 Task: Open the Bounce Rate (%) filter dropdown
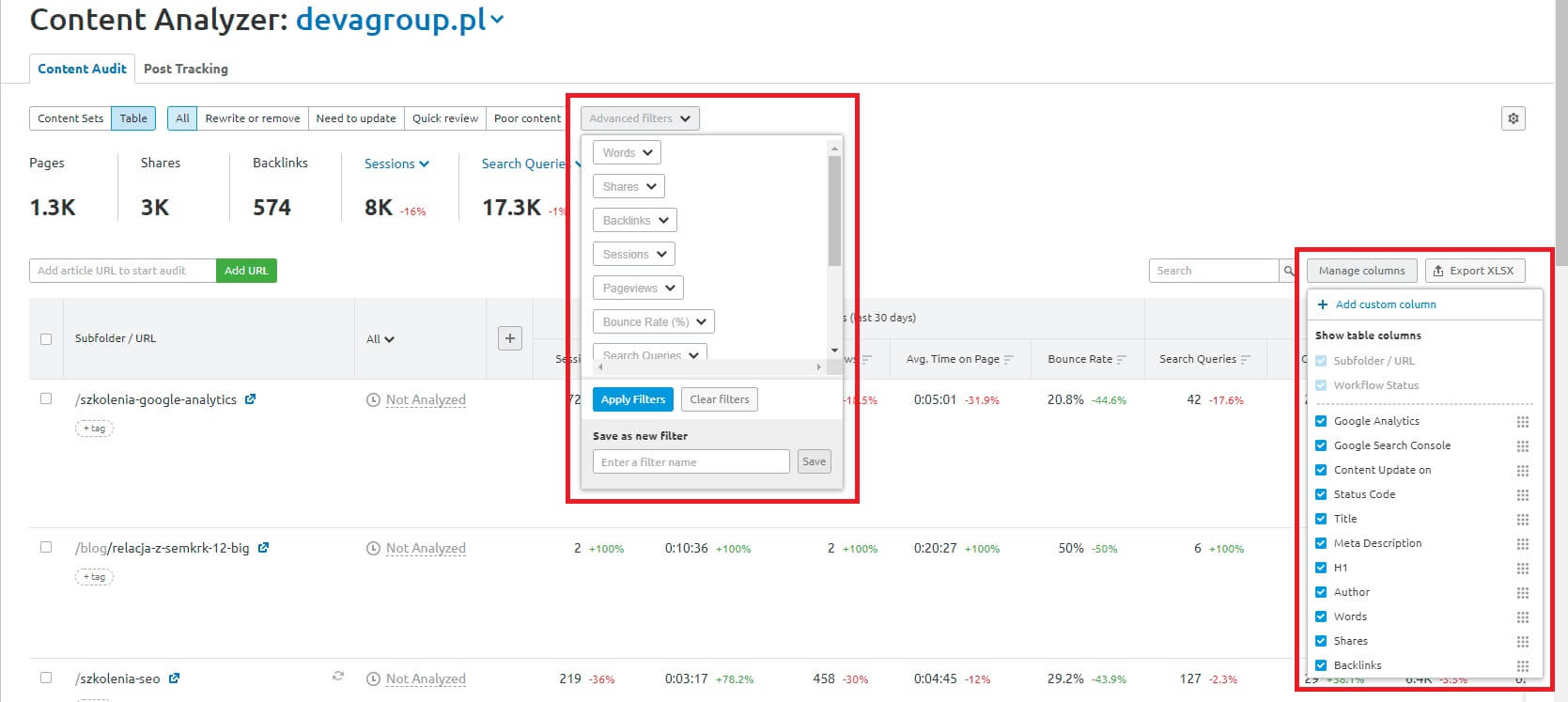tap(653, 322)
